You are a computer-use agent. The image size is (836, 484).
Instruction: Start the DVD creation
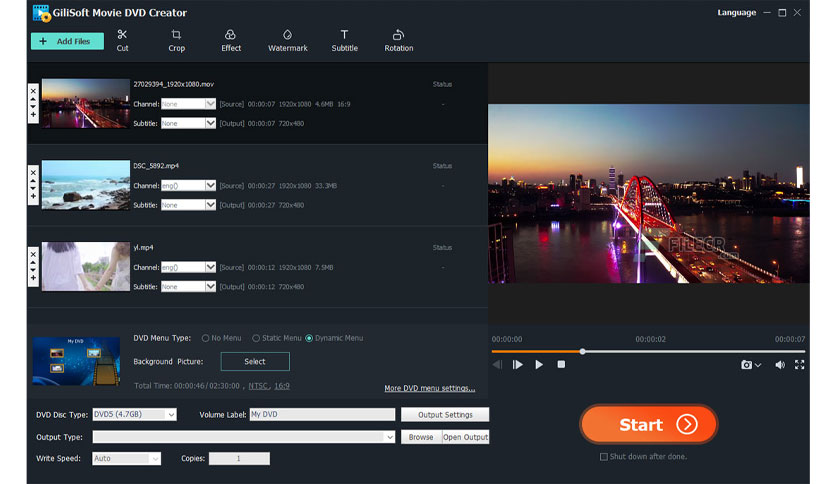(648, 424)
